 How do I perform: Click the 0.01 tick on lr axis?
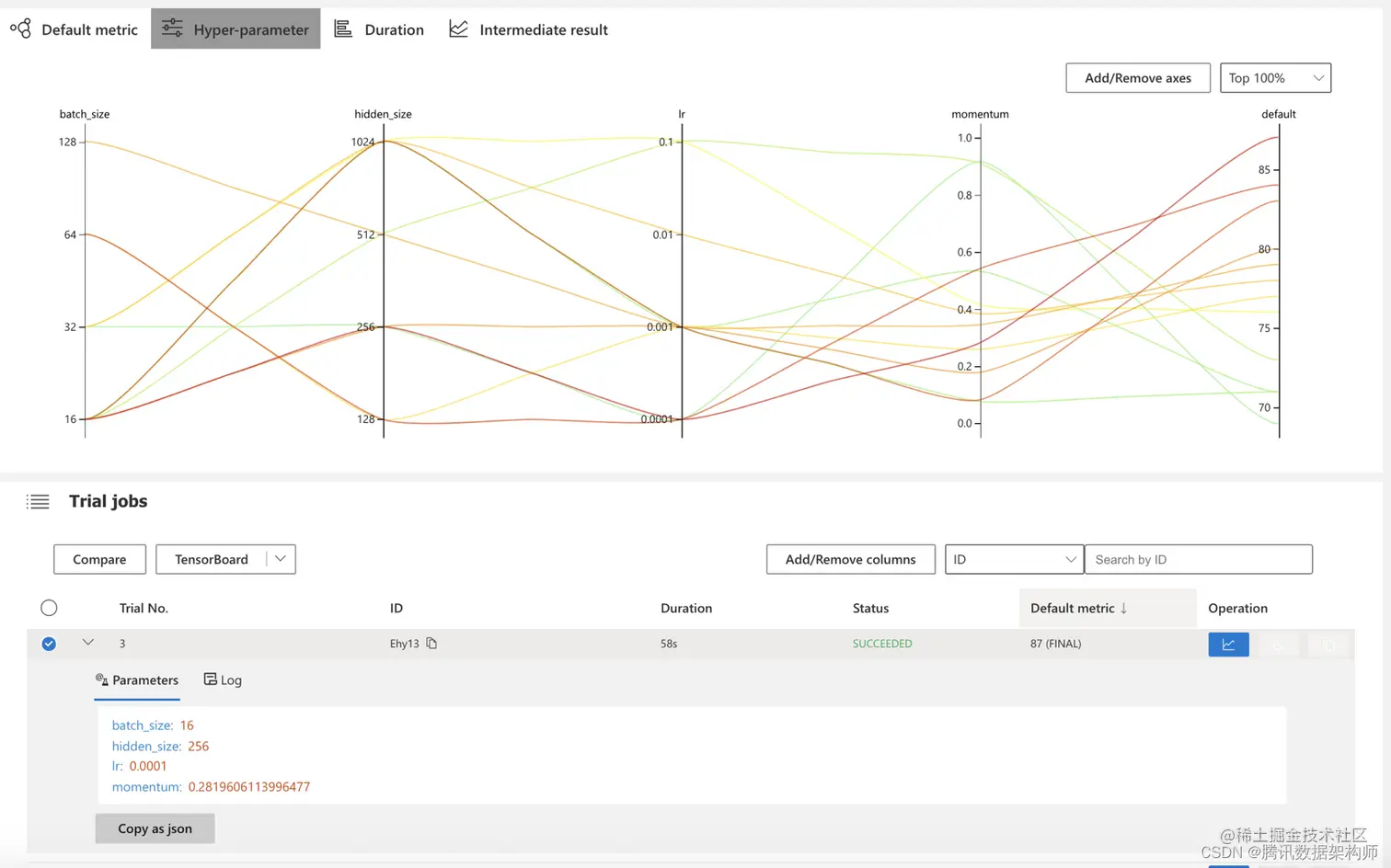(662, 234)
